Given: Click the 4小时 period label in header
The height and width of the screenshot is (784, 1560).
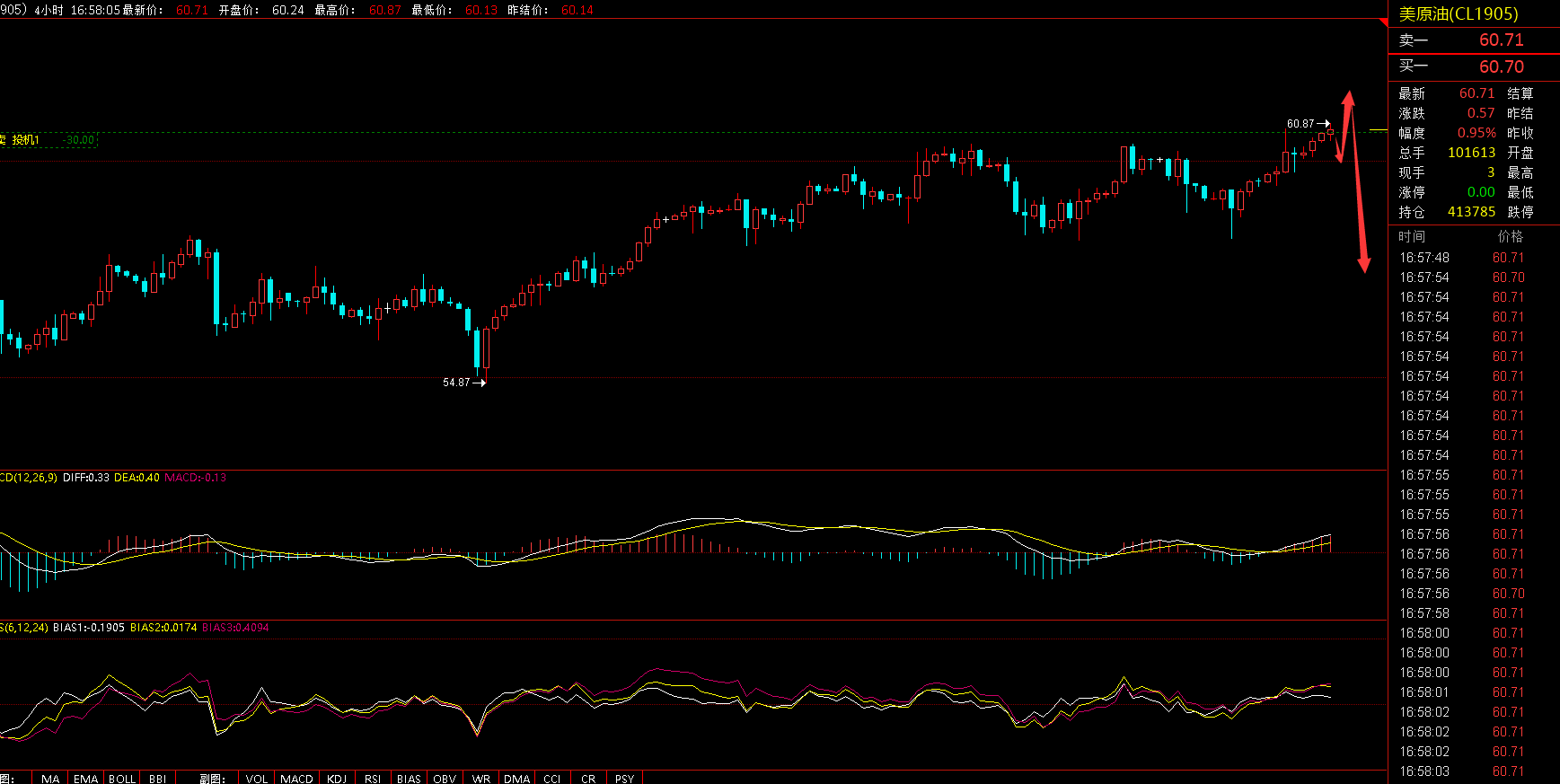Looking at the screenshot, I should tap(49, 10).
